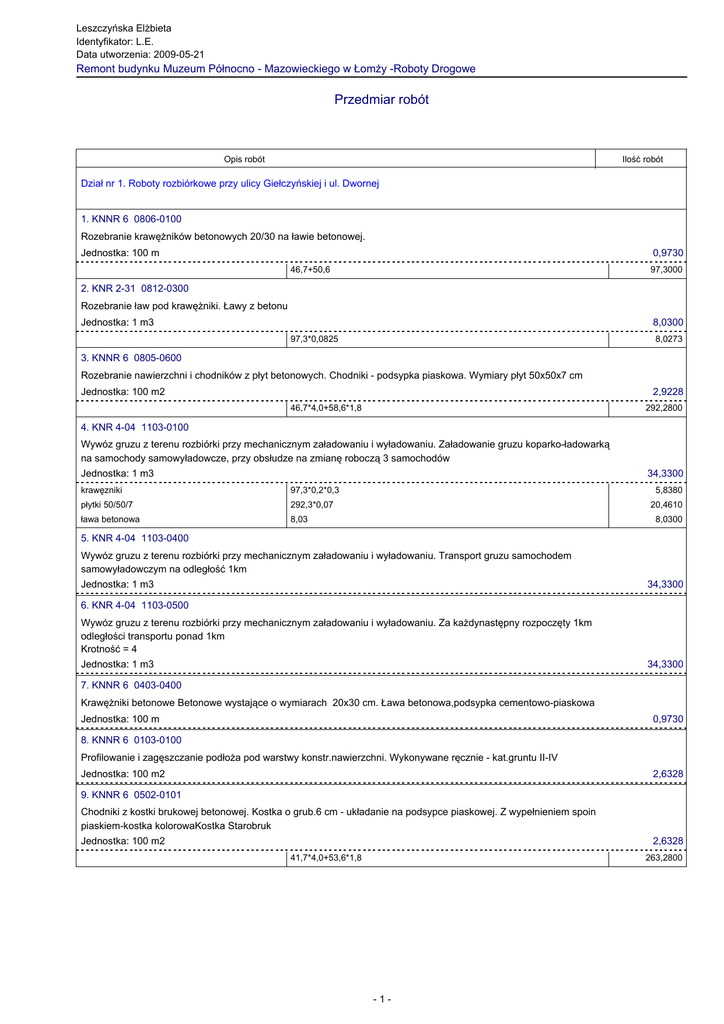Click the 'Przedmiar robót' document title
Viewport: 724px width, 1024px height.
(x=381, y=100)
